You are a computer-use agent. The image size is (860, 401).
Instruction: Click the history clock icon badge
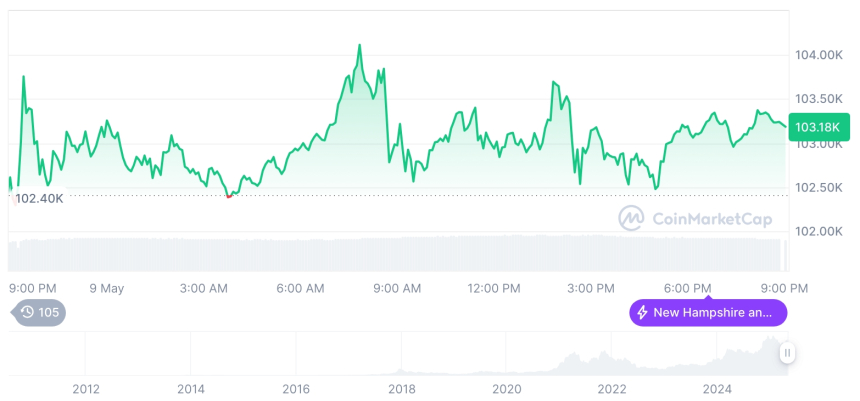point(27,312)
